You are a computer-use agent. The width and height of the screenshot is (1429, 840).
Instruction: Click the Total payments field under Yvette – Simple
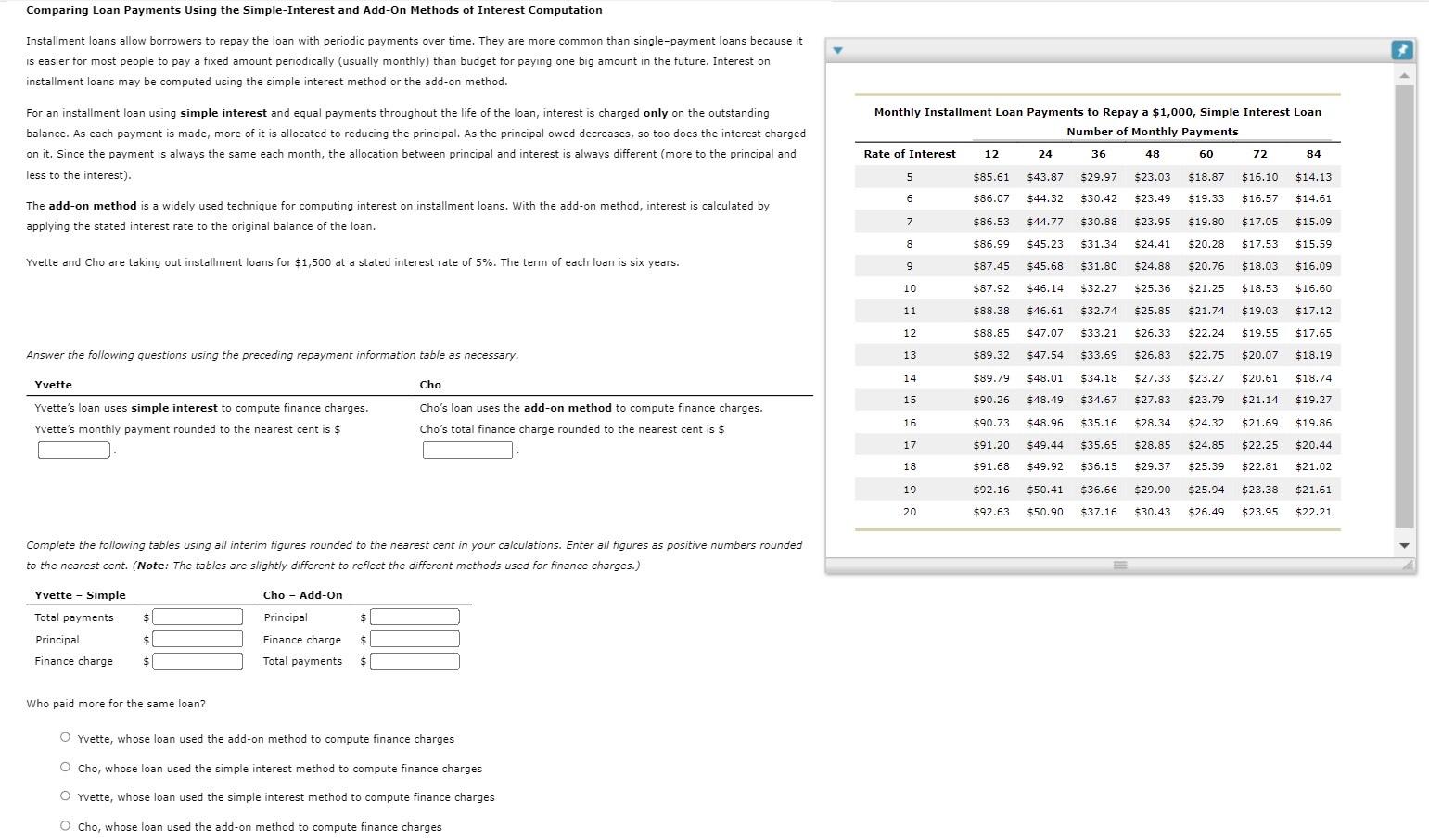[197, 617]
